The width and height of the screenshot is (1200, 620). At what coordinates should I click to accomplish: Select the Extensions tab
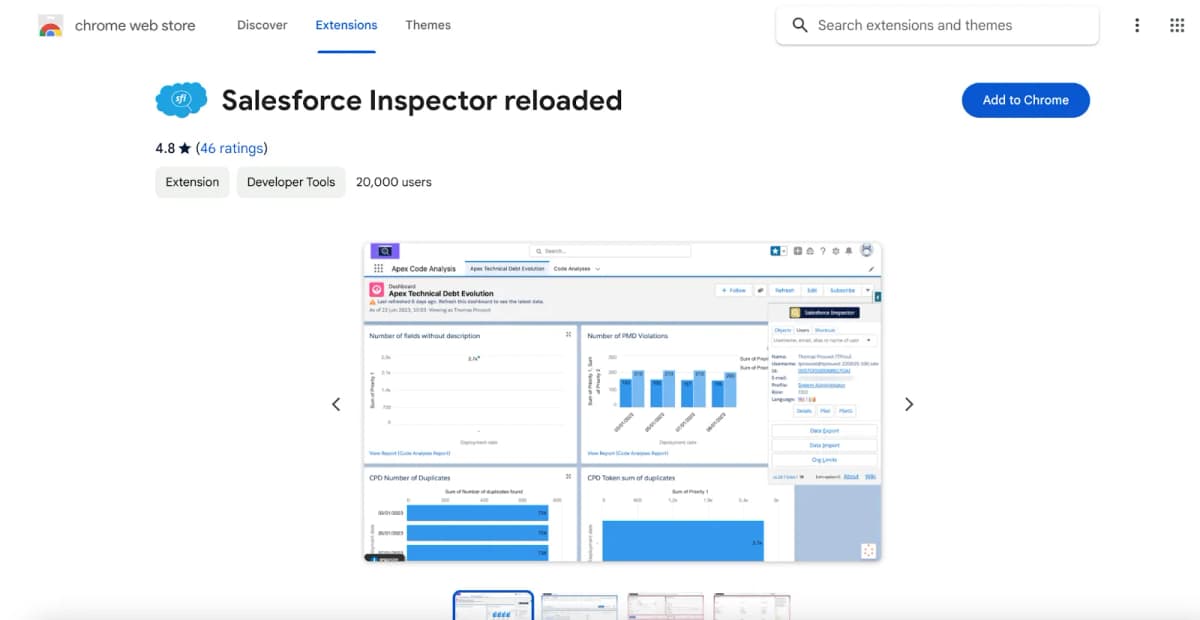click(x=346, y=25)
